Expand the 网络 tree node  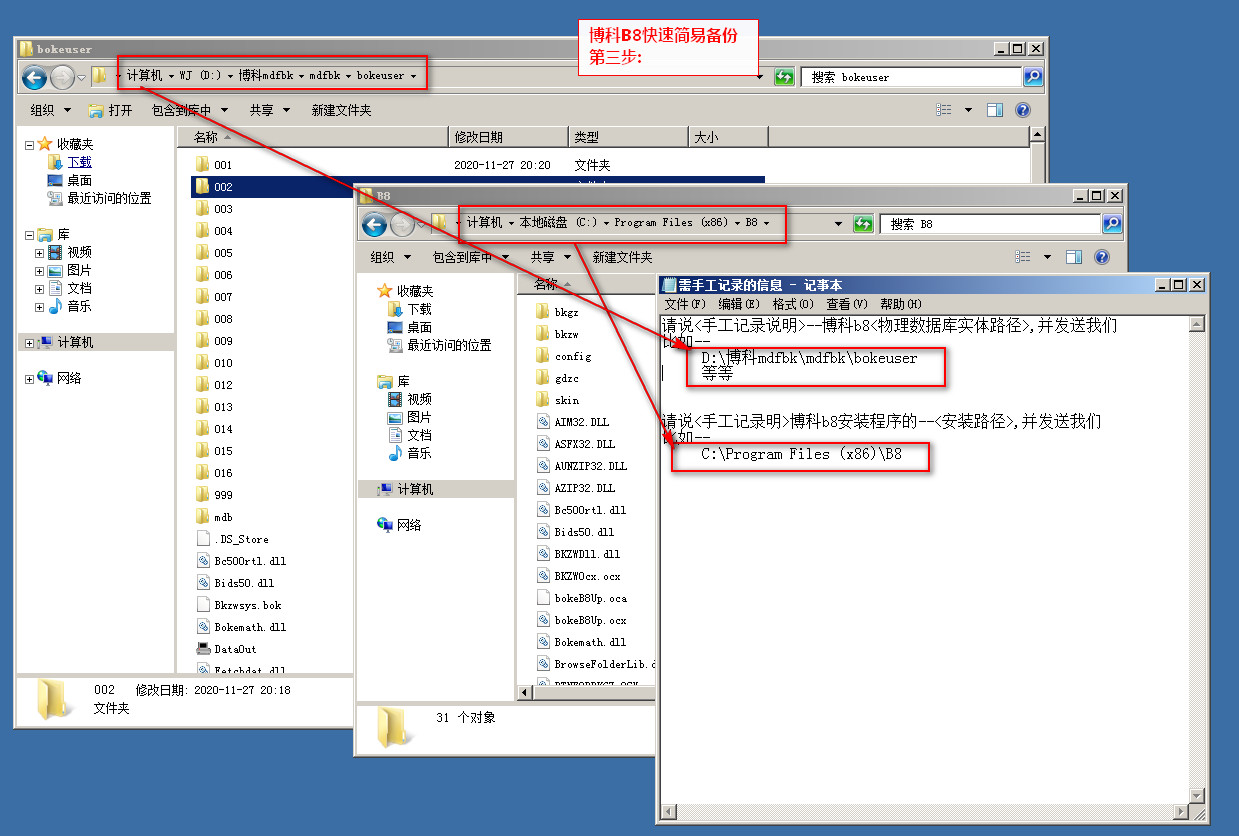30,379
